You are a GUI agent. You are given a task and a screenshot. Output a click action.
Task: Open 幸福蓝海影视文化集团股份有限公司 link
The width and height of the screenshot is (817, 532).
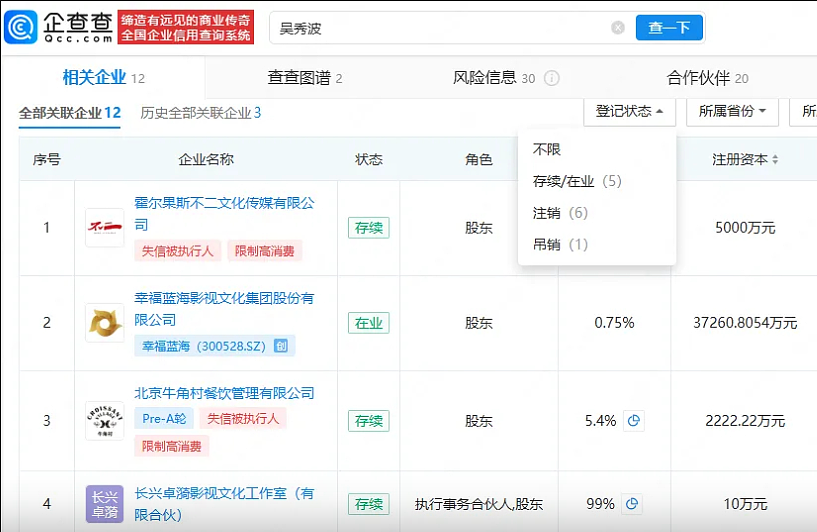coord(224,309)
